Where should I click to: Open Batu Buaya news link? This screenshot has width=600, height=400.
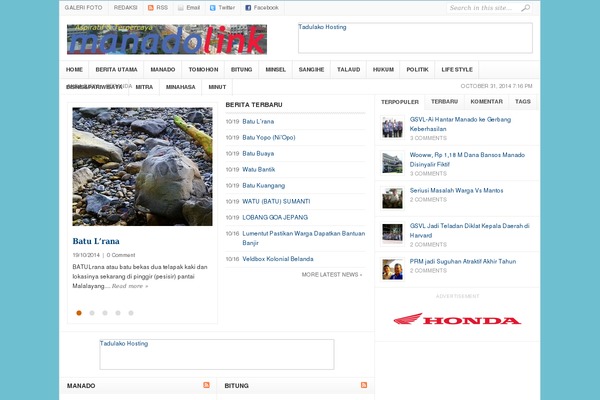(258, 153)
